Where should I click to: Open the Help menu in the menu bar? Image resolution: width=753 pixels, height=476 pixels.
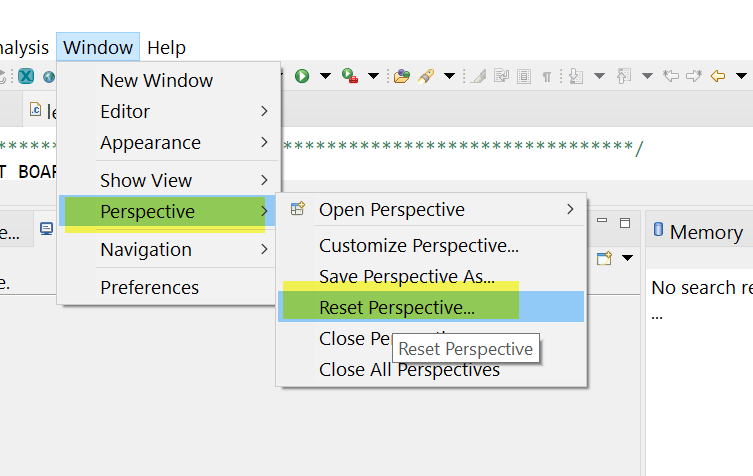coord(166,47)
